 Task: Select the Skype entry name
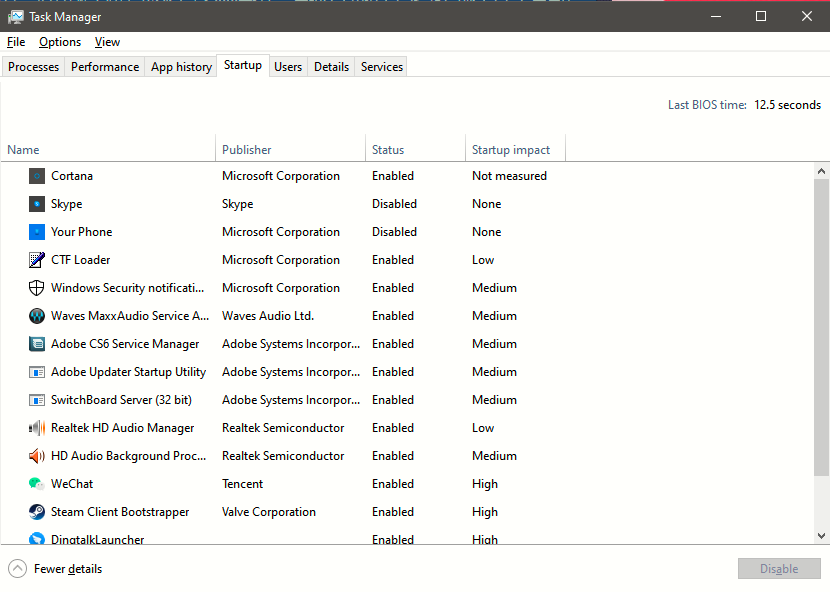pos(67,204)
